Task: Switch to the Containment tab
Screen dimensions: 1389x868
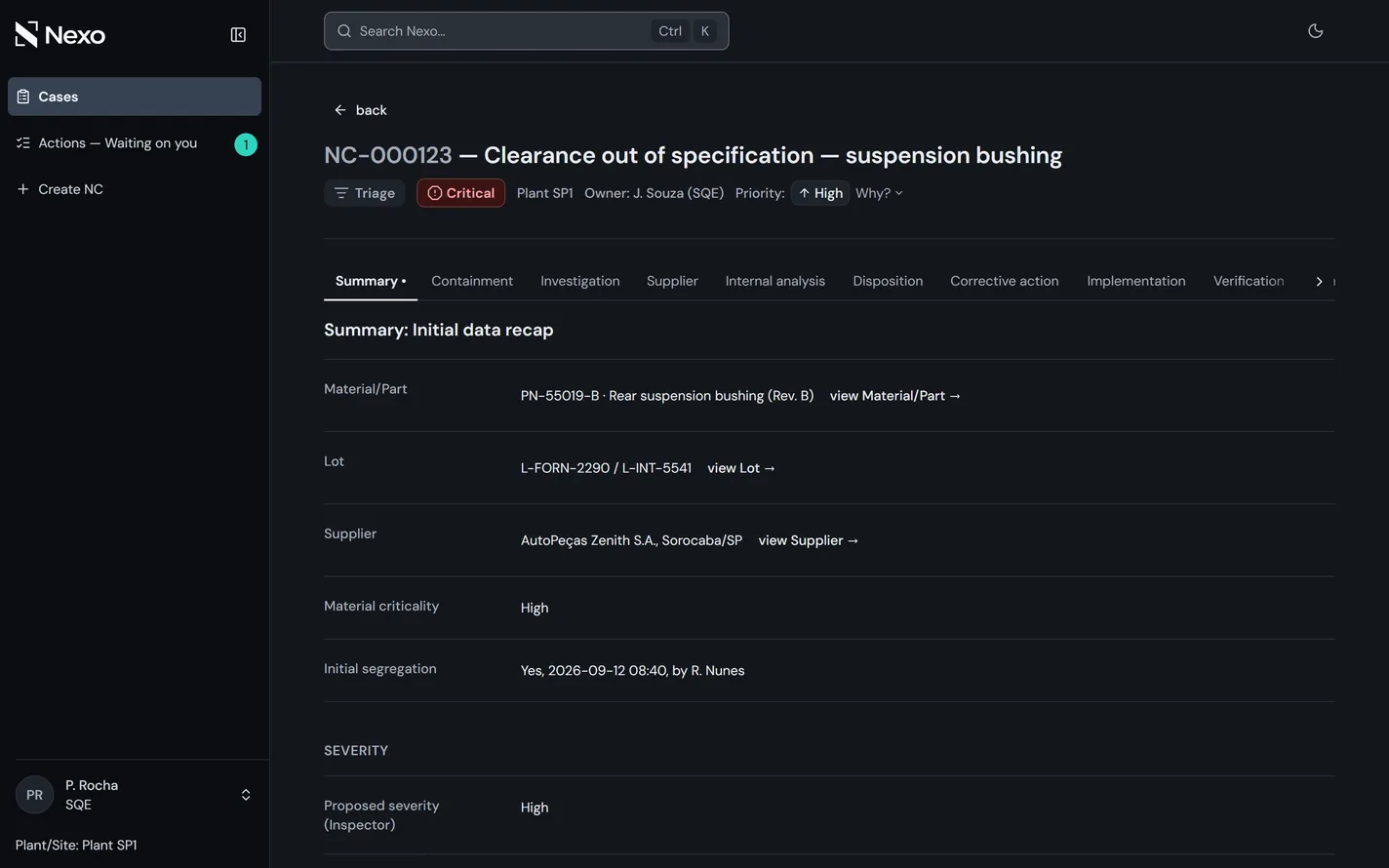Action: [x=472, y=281]
